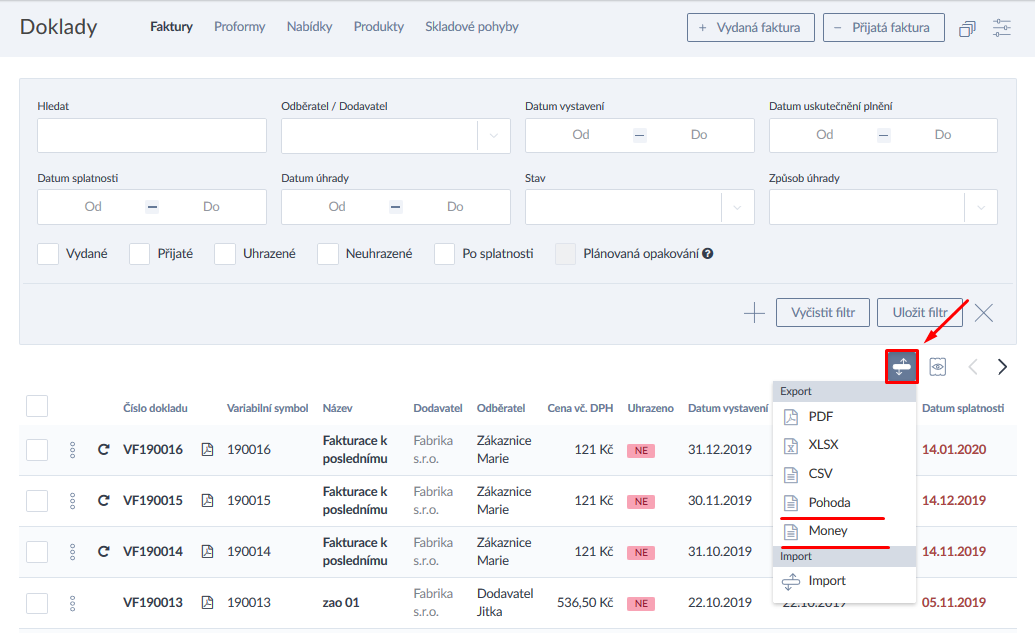Open the Způsob úhrady dropdown
Screen dimensions: 1035x633
[980, 207]
